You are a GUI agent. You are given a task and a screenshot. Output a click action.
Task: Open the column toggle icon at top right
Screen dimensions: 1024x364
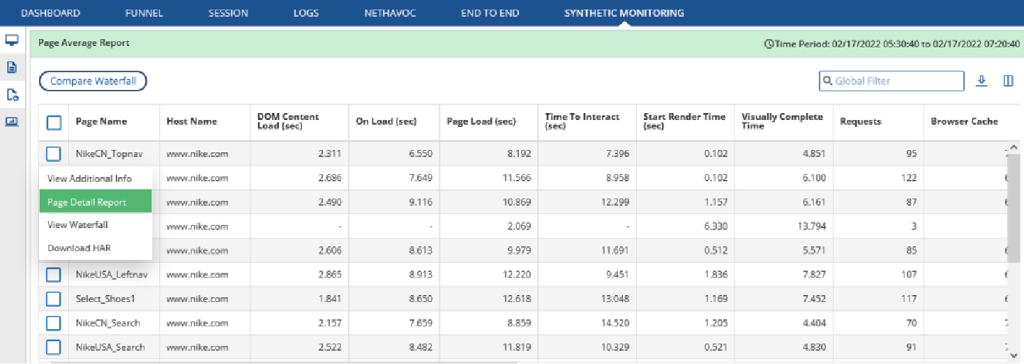pos(1008,81)
